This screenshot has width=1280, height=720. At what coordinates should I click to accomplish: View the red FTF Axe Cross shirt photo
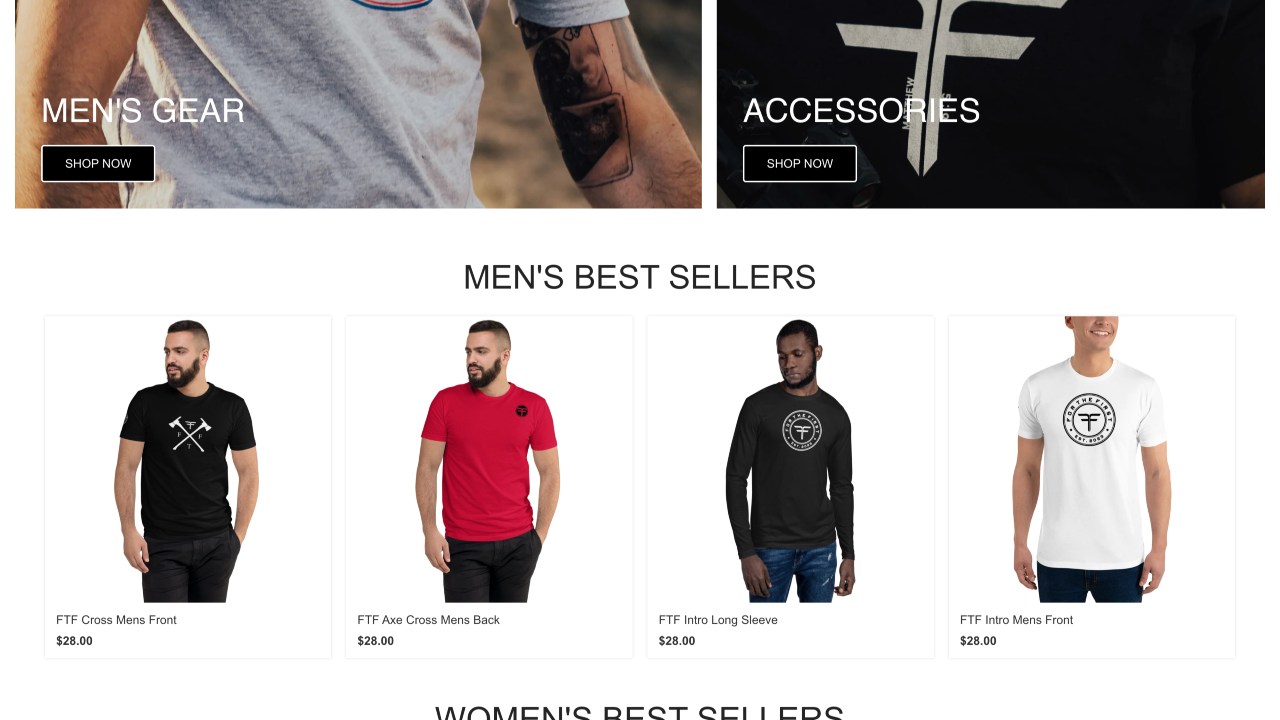tap(489, 460)
